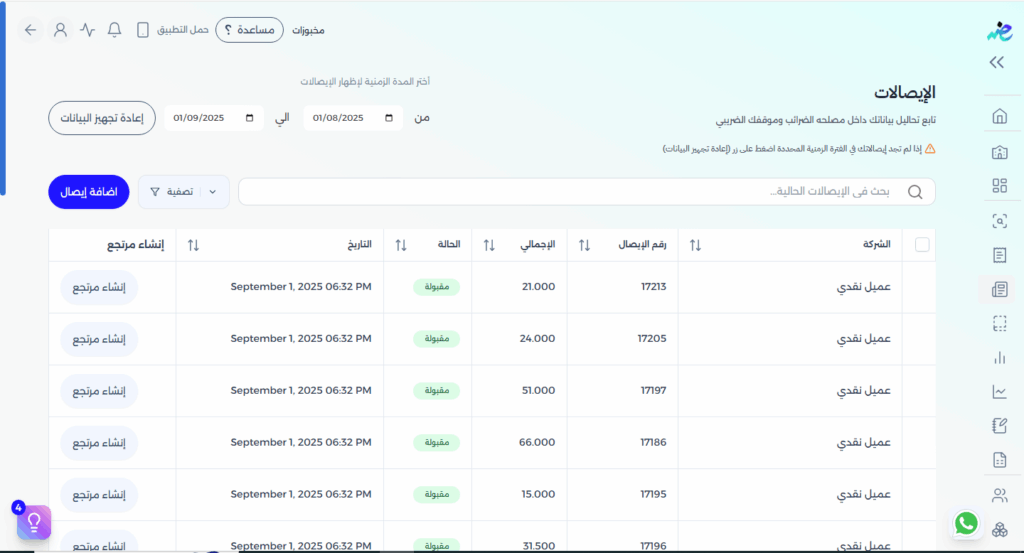
Task: Click the user profile icon
Action: point(60,30)
